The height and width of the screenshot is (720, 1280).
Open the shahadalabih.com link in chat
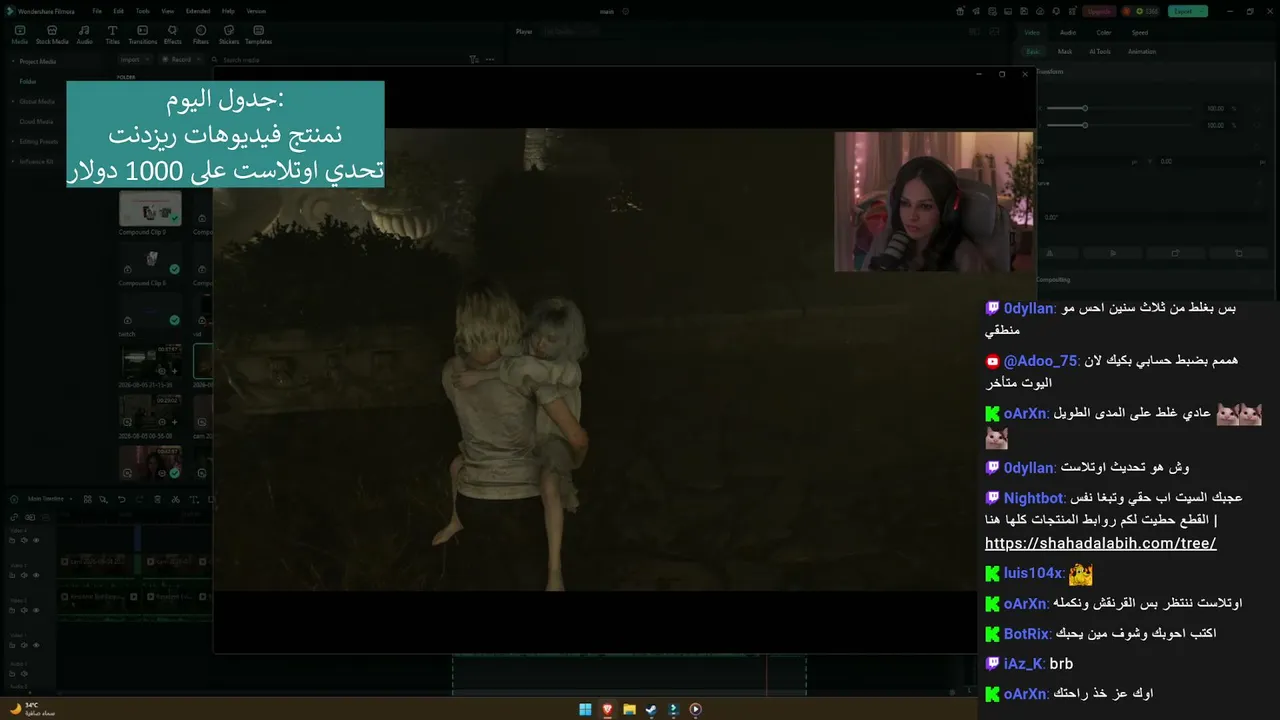pyautogui.click(x=1100, y=544)
